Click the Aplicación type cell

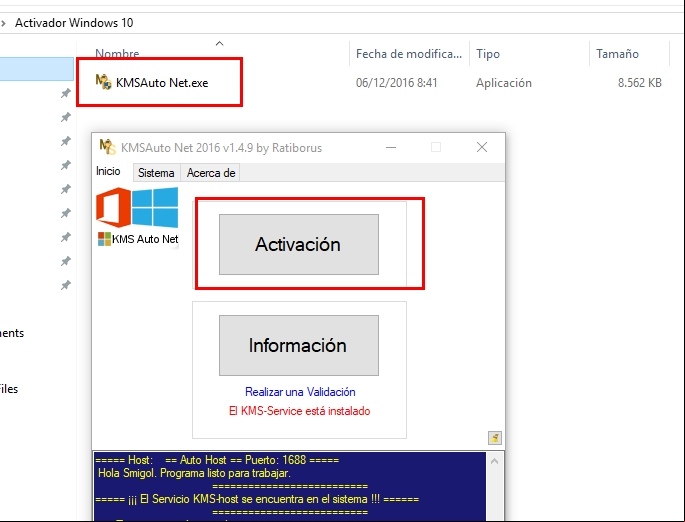(x=504, y=83)
